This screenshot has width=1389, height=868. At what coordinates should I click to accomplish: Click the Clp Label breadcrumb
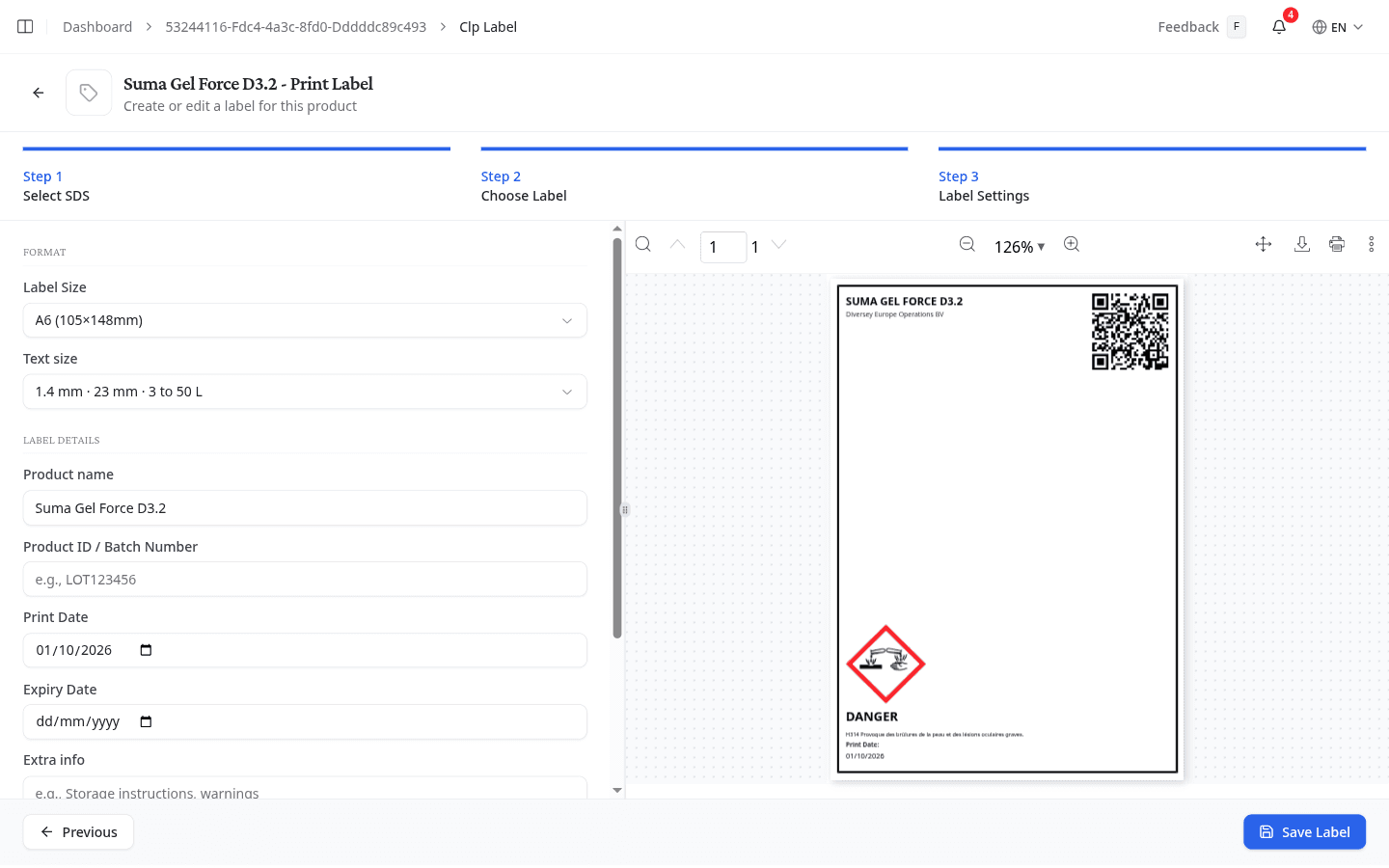tap(488, 27)
